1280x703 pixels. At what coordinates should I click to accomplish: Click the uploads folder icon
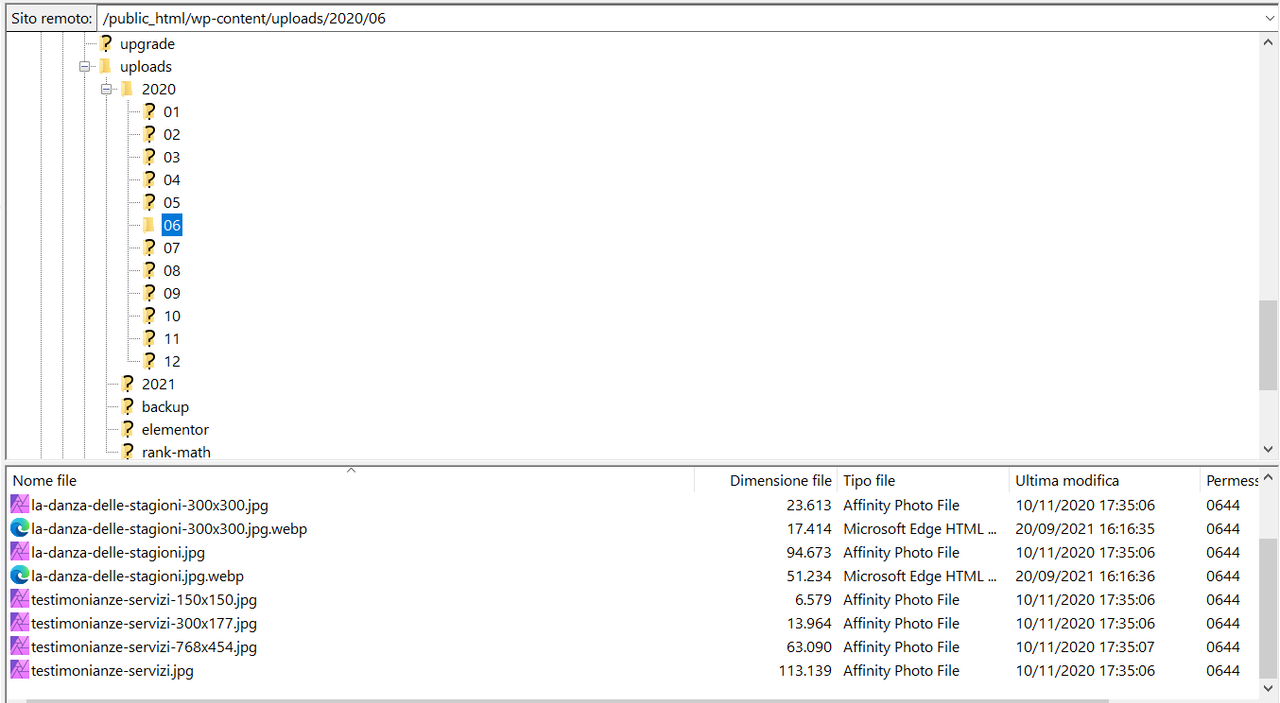[105, 66]
